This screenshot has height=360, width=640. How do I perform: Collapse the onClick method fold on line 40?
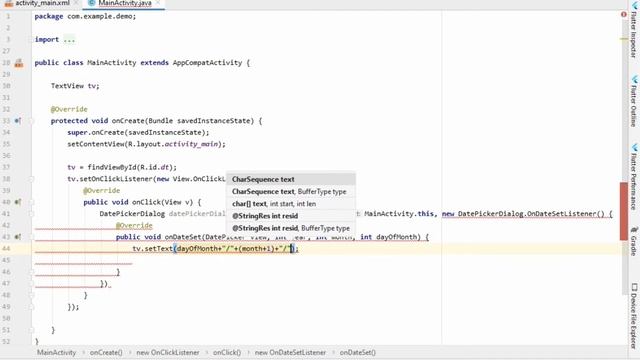[x=31, y=202]
